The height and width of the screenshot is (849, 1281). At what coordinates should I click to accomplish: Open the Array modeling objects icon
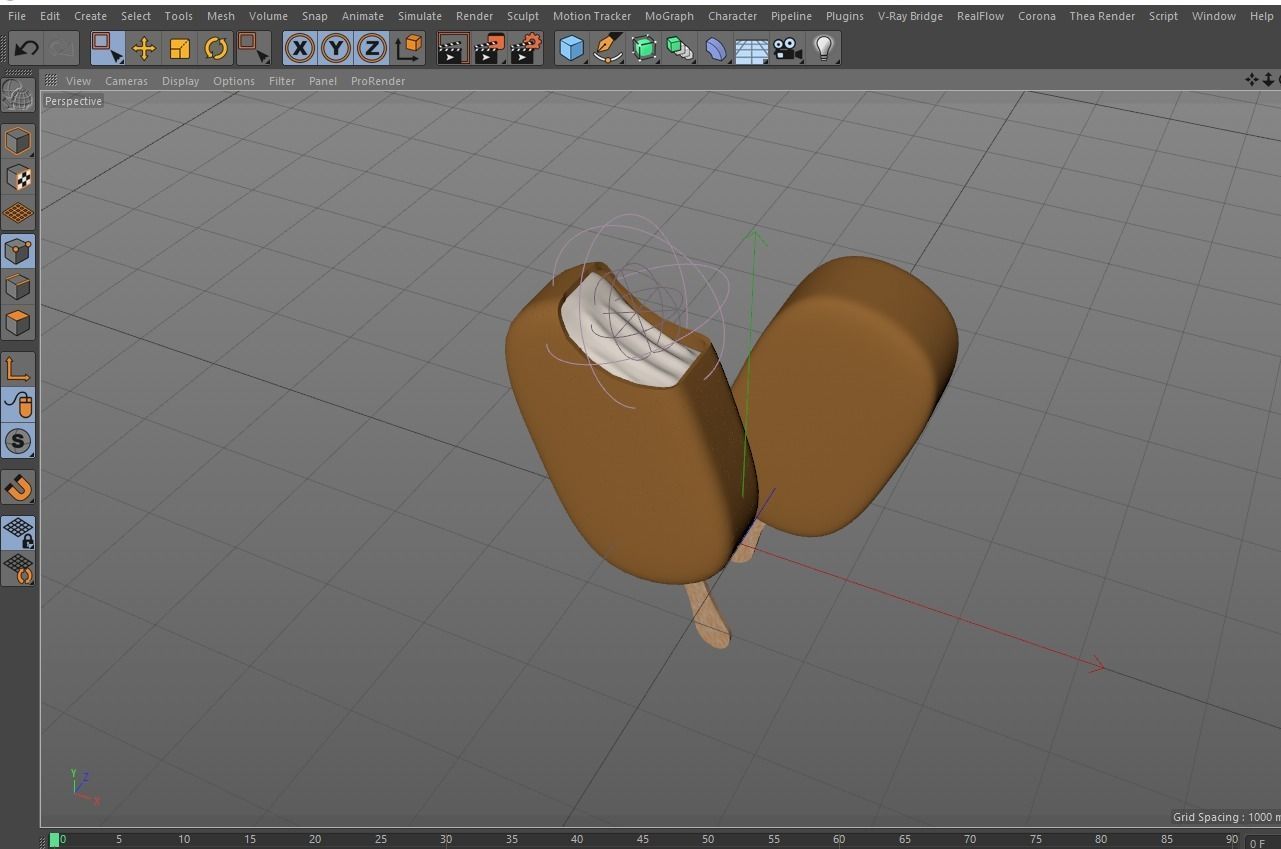tap(680, 48)
